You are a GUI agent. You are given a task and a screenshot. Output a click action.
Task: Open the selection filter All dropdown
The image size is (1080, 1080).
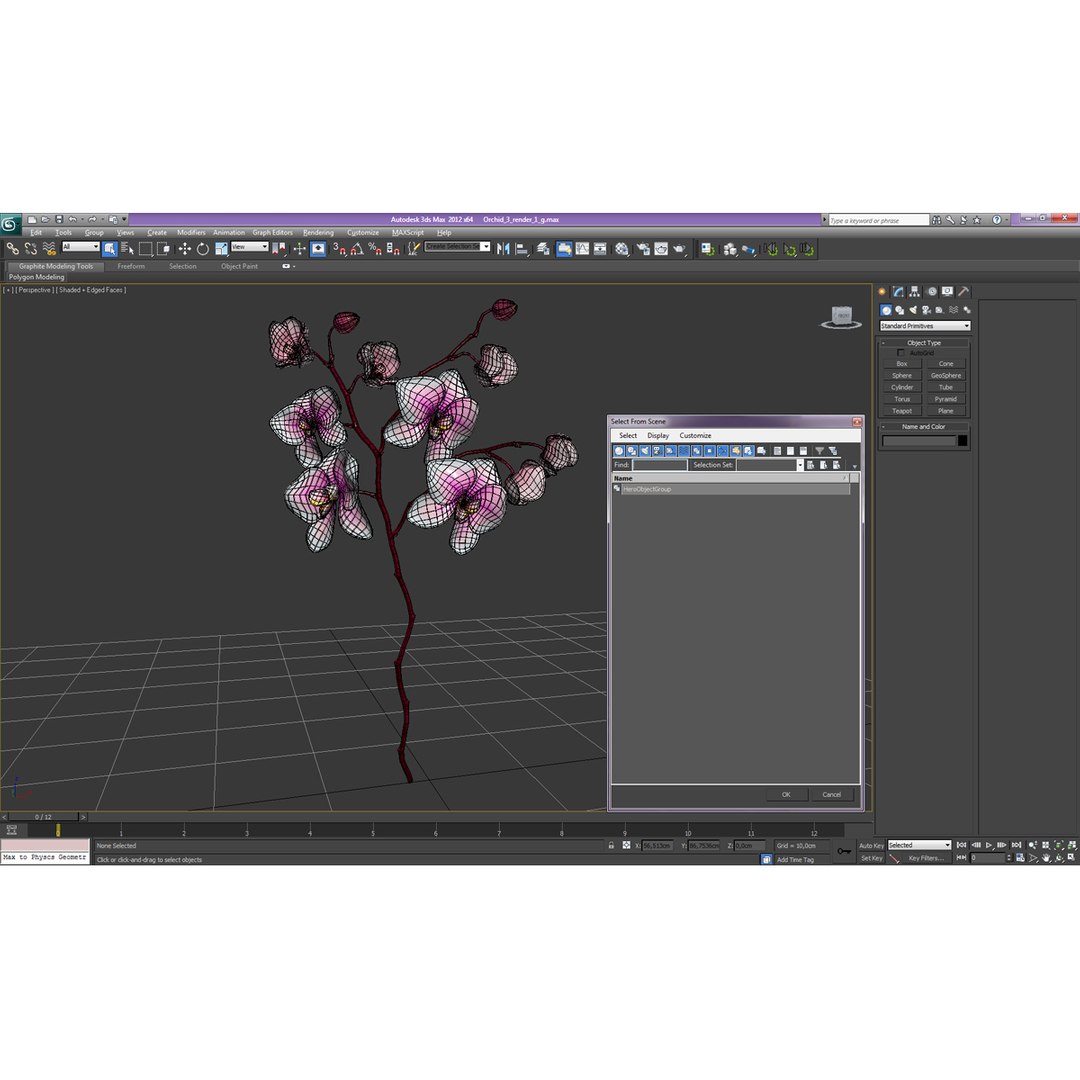pos(81,247)
